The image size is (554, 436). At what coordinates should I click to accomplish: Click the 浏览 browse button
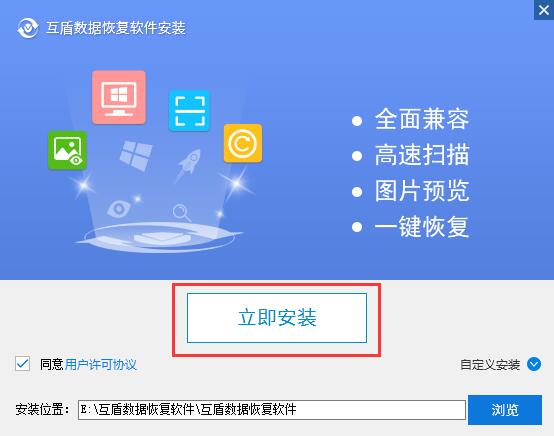pos(505,410)
